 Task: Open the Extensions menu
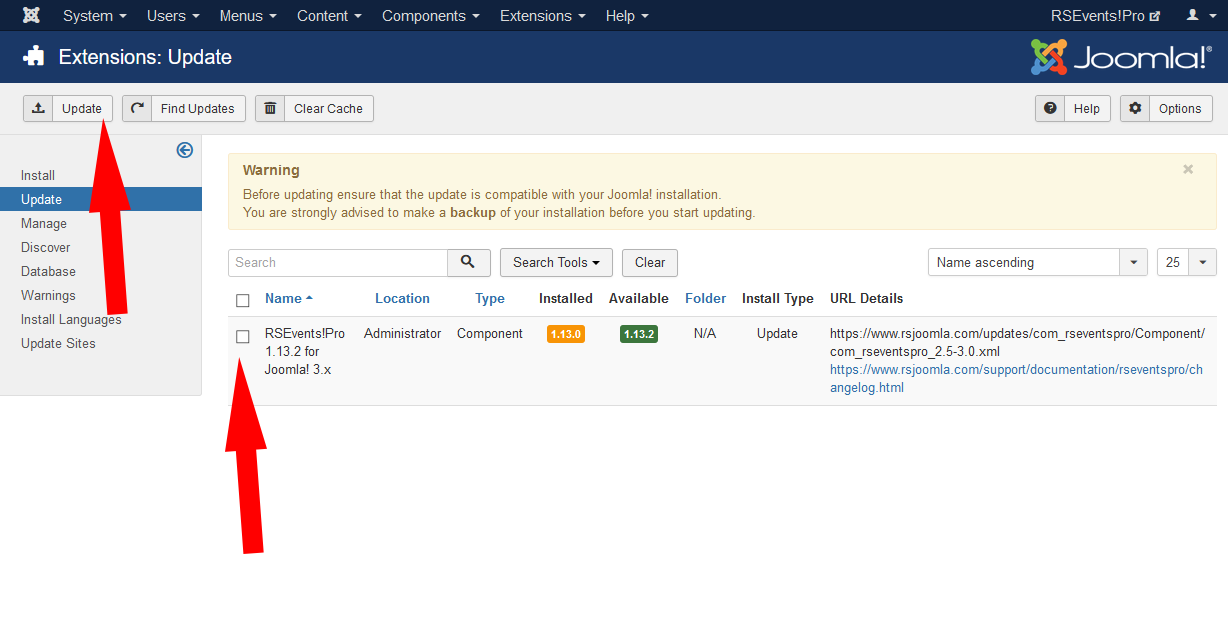click(543, 16)
